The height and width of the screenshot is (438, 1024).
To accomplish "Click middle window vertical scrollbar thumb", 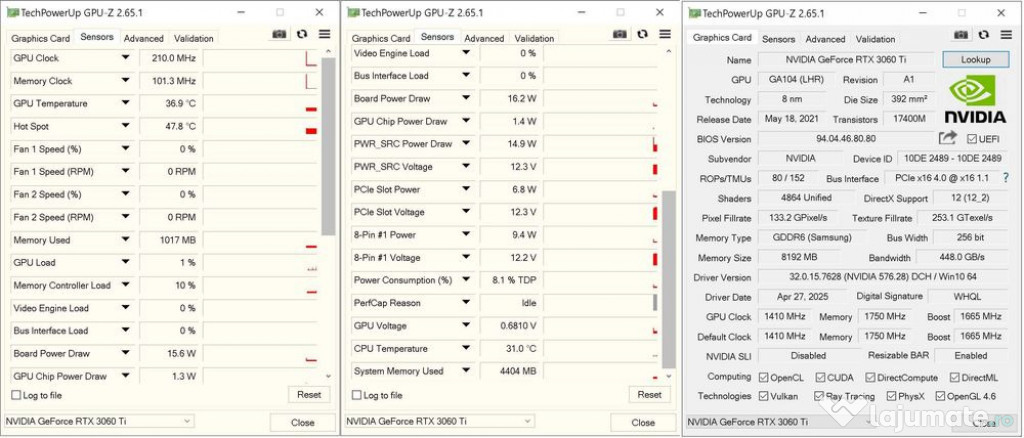I will tap(669, 279).
